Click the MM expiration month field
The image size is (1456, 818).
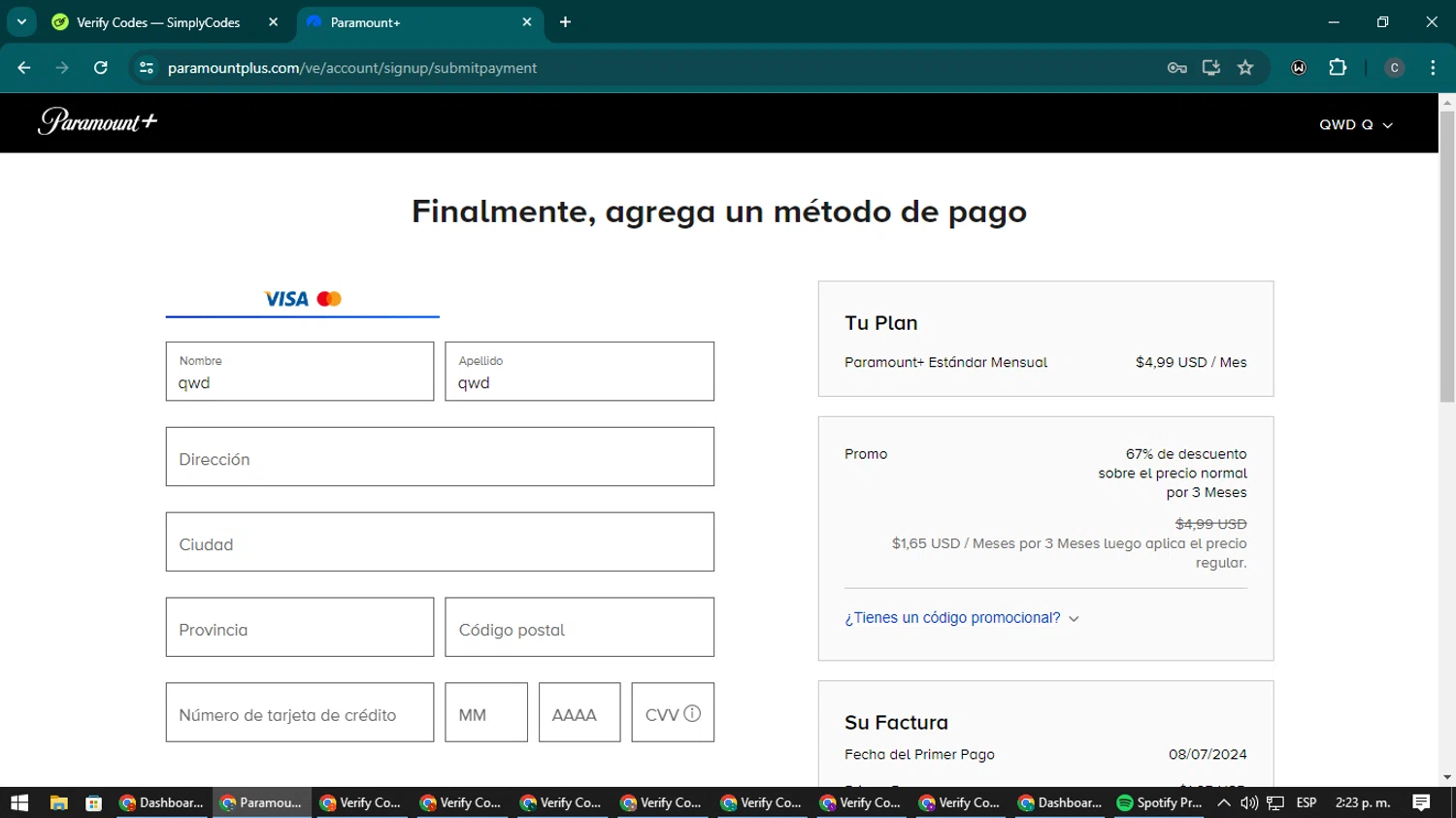(x=486, y=713)
